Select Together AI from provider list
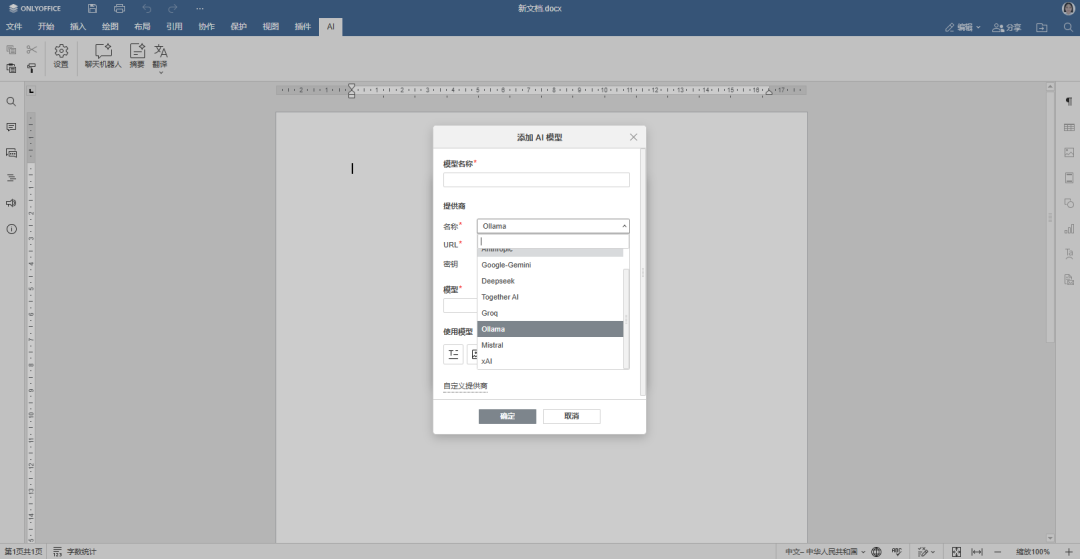This screenshot has width=1080, height=559. coord(550,297)
